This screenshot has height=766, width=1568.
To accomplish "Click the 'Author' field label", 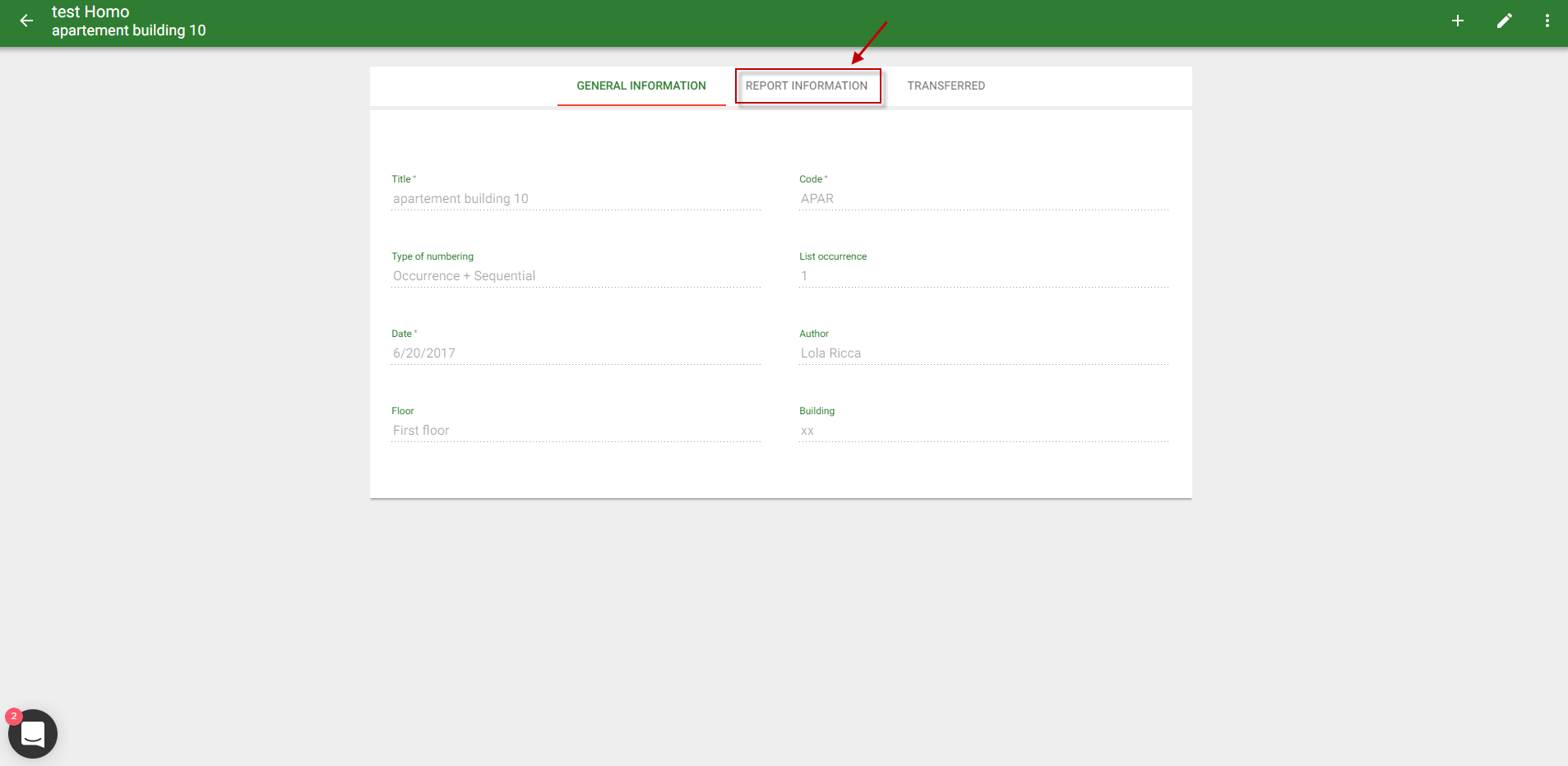I will tap(814, 334).
